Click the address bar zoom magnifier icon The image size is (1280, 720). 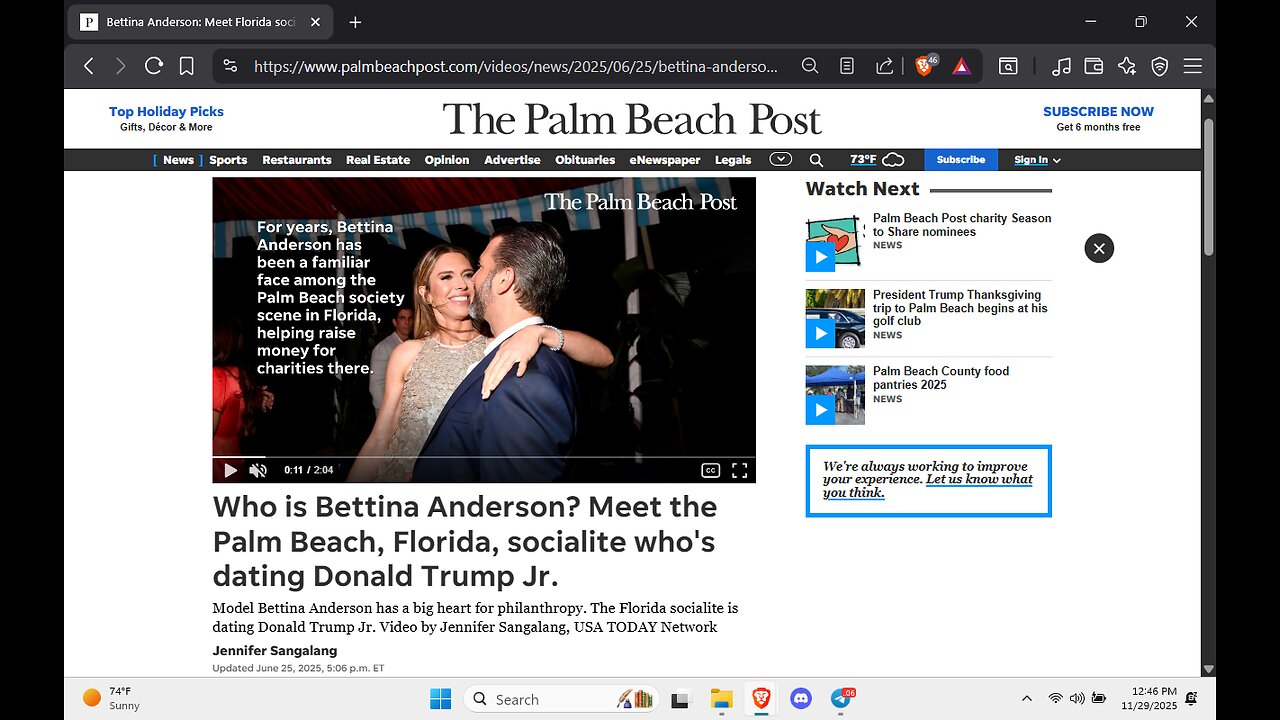(x=810, y=66)
